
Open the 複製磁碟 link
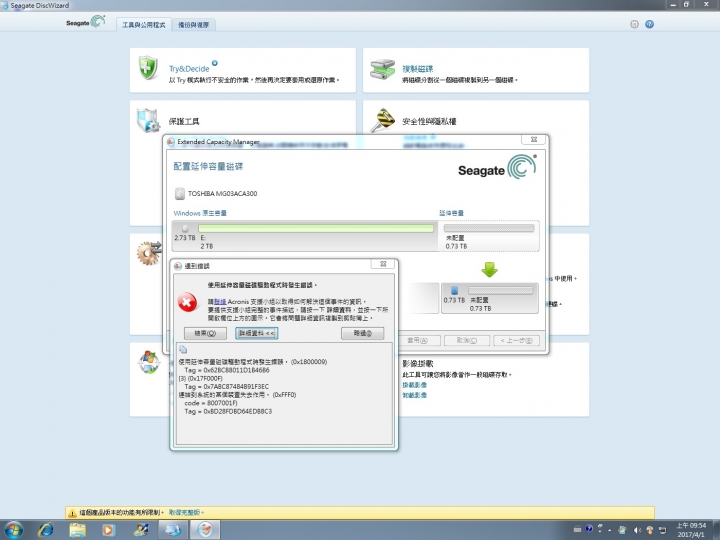pyautogui.click(x=417, y=69)
